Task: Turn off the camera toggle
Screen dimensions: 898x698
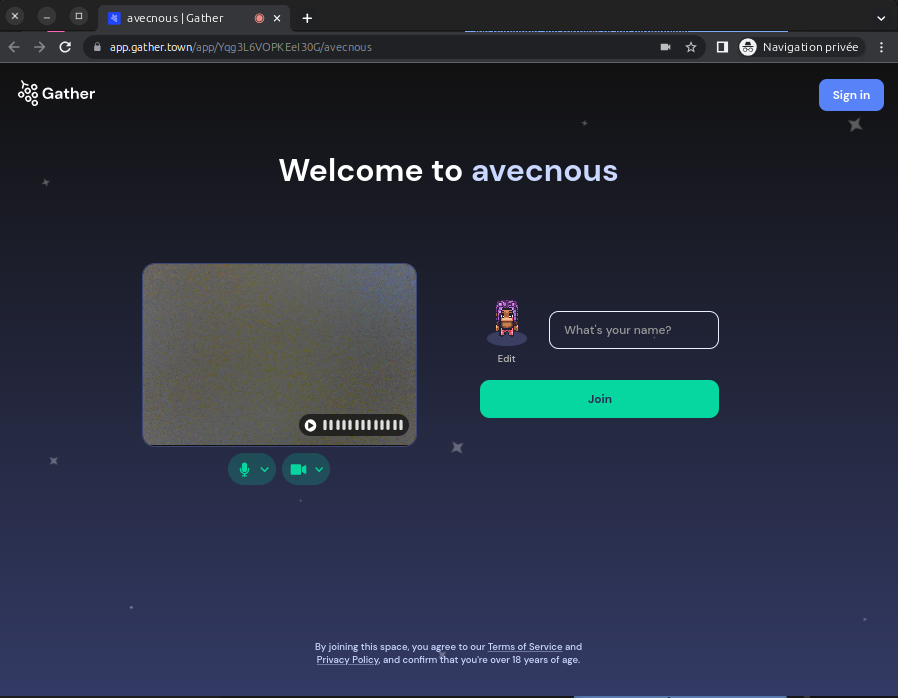Action: 298,469
